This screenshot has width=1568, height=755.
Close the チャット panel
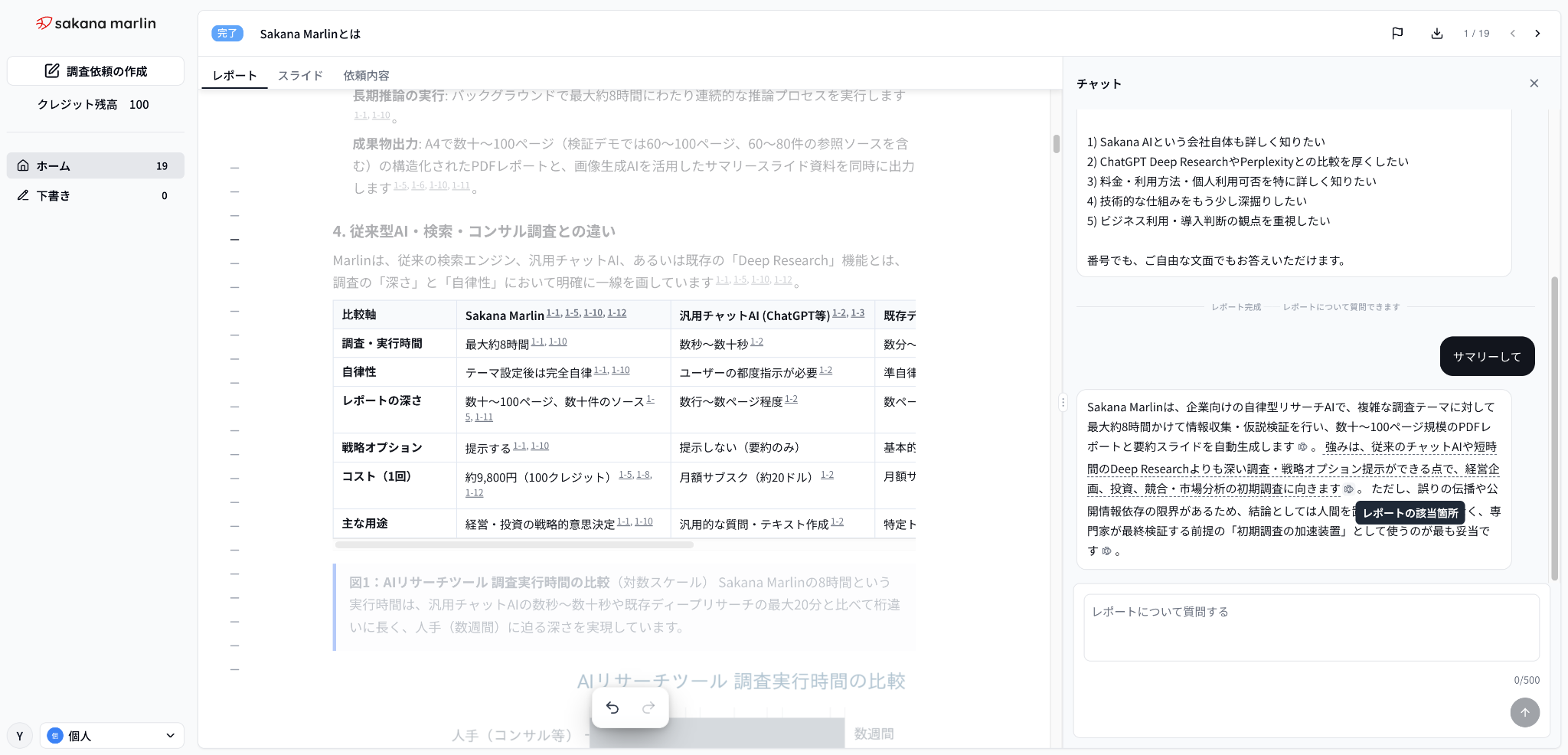1534,83
